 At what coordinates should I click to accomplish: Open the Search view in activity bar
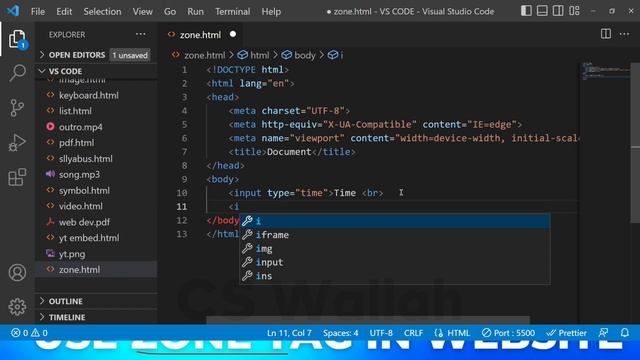tap(17, 73)
